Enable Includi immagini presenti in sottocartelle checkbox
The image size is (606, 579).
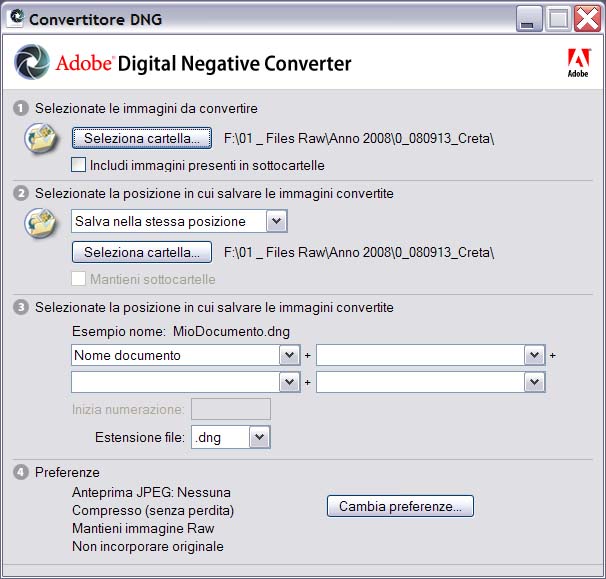[78, 165]
